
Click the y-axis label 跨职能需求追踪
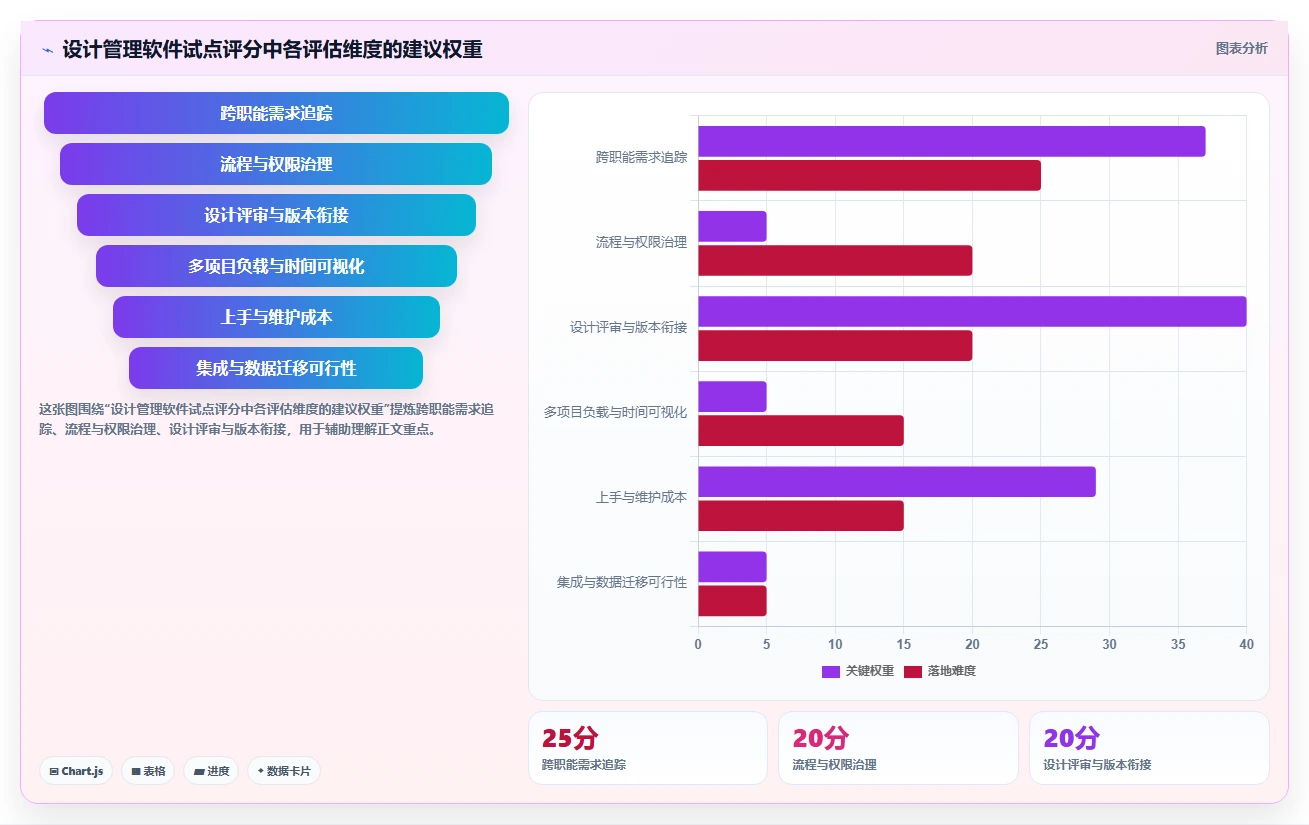click(x=641, y=157)
